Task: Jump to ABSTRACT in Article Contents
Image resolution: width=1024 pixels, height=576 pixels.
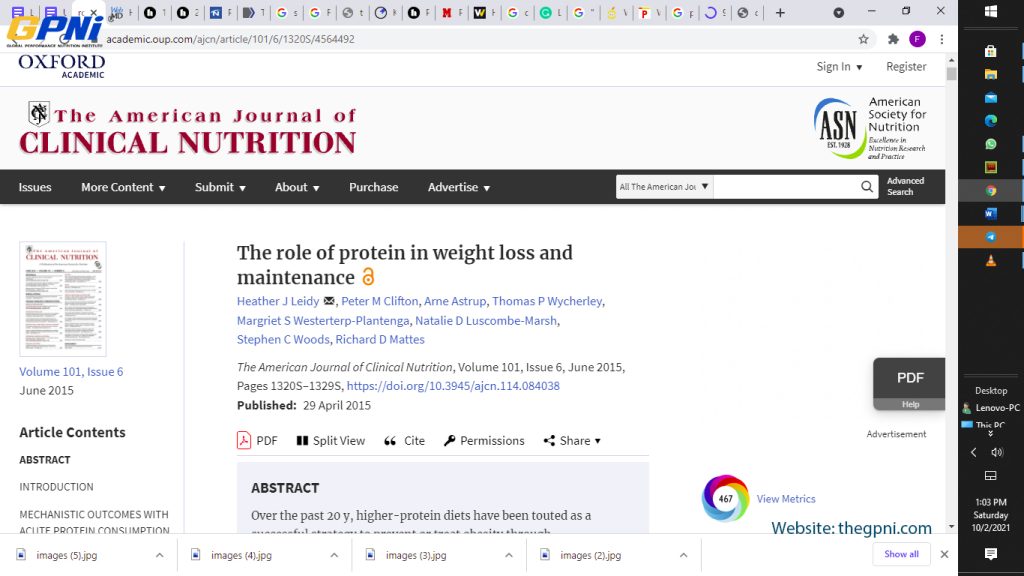Action: [x=44, y=460]
